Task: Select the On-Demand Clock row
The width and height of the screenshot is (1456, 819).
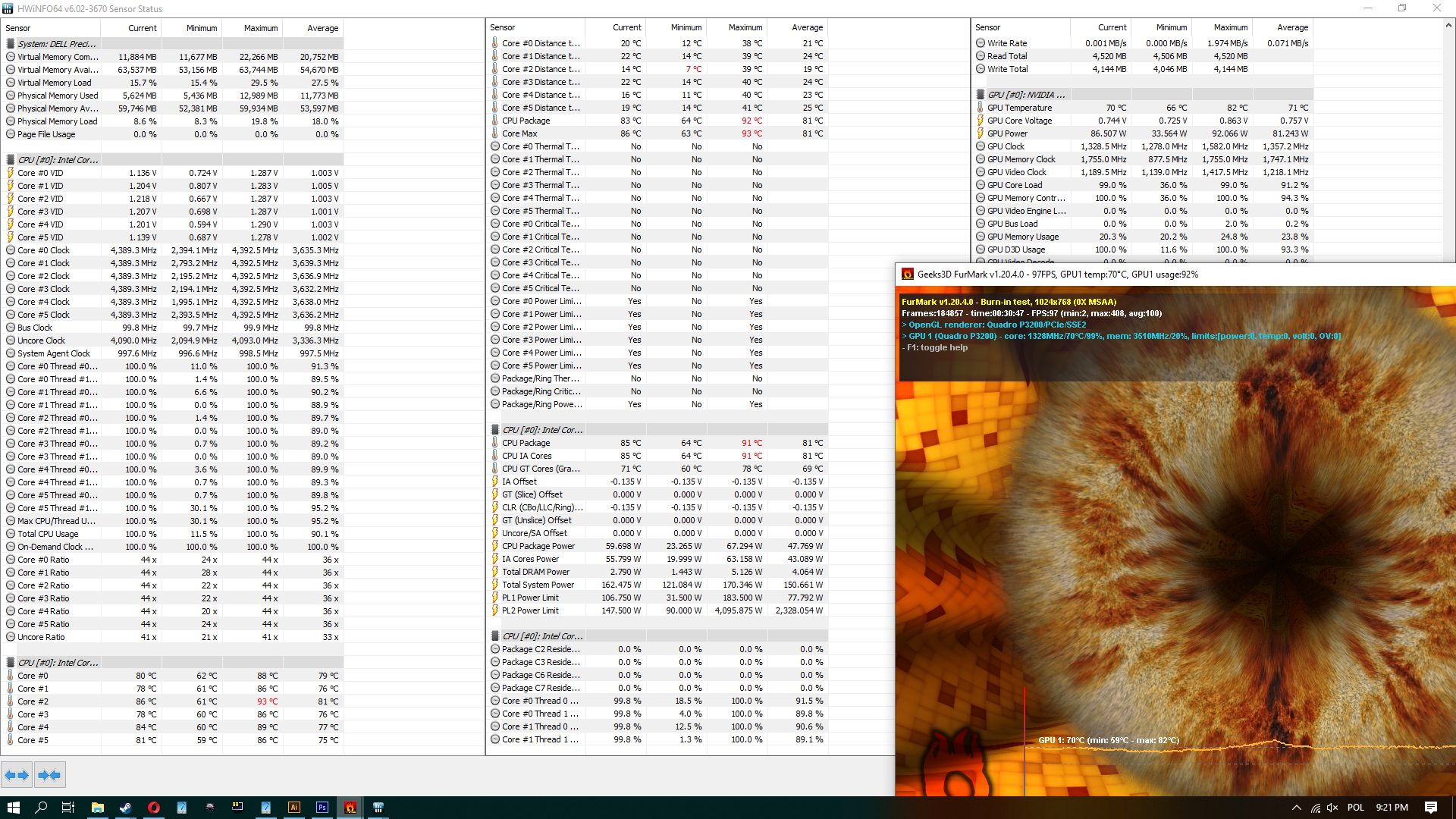Action: (173, 547)
